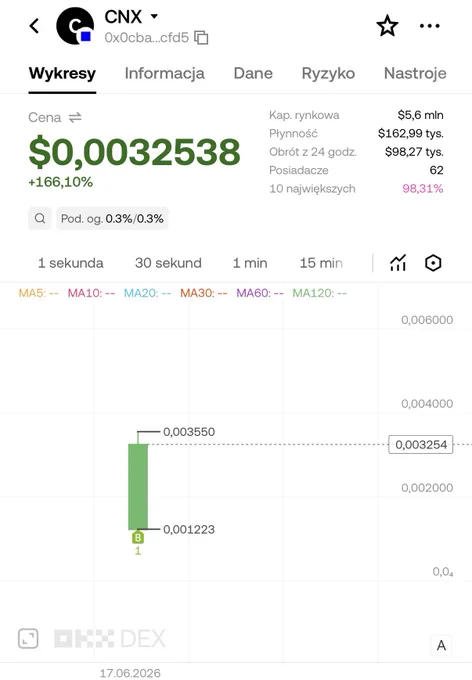Open the CNX token logo
This screenshot has height=680, width=472.
click(x=75, y=26)
